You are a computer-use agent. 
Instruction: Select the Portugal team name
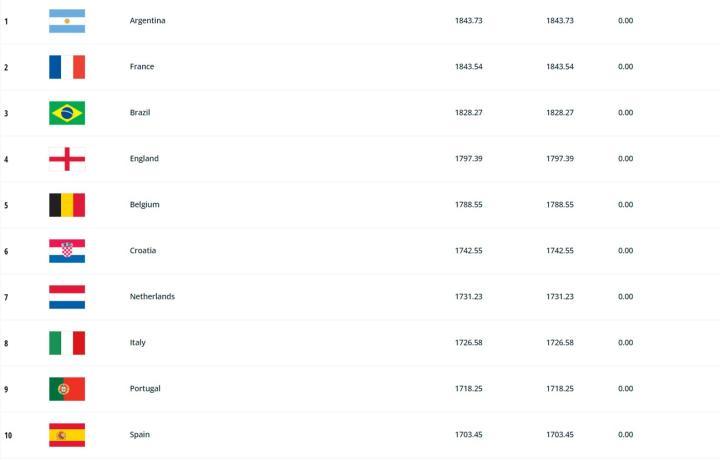[145, 389]
